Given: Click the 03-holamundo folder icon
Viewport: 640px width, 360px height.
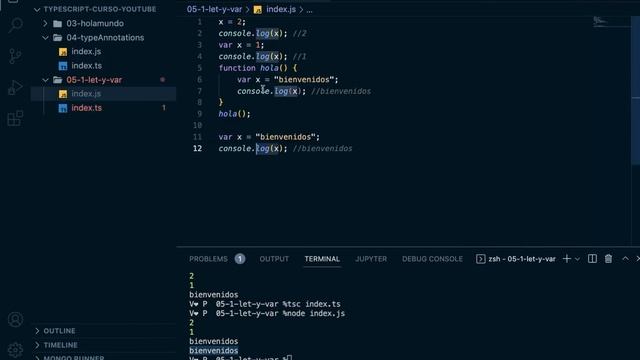Looking at the screenshot, I should point(58,24).
